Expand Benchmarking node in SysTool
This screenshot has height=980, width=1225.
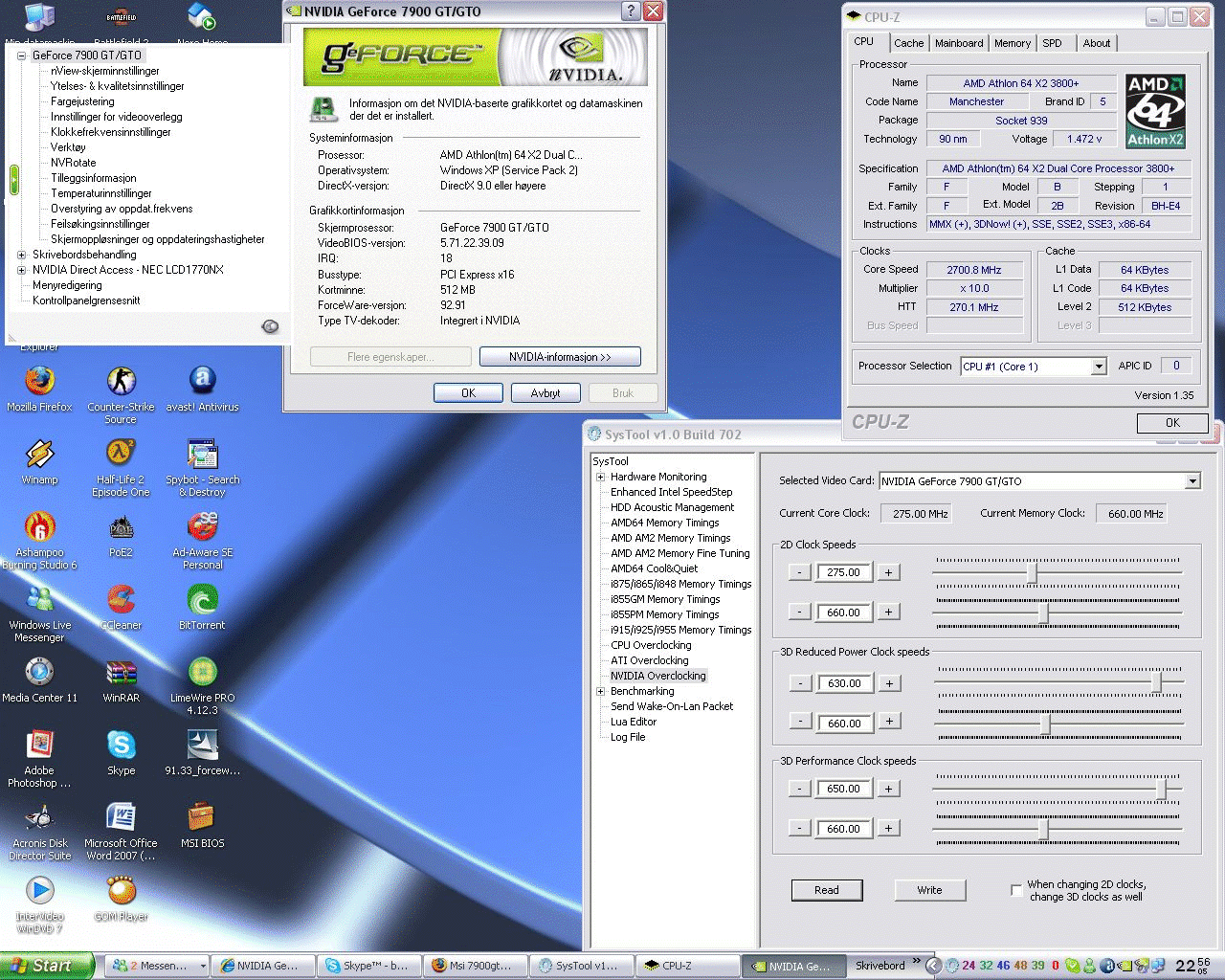click(x=600, y=691)
